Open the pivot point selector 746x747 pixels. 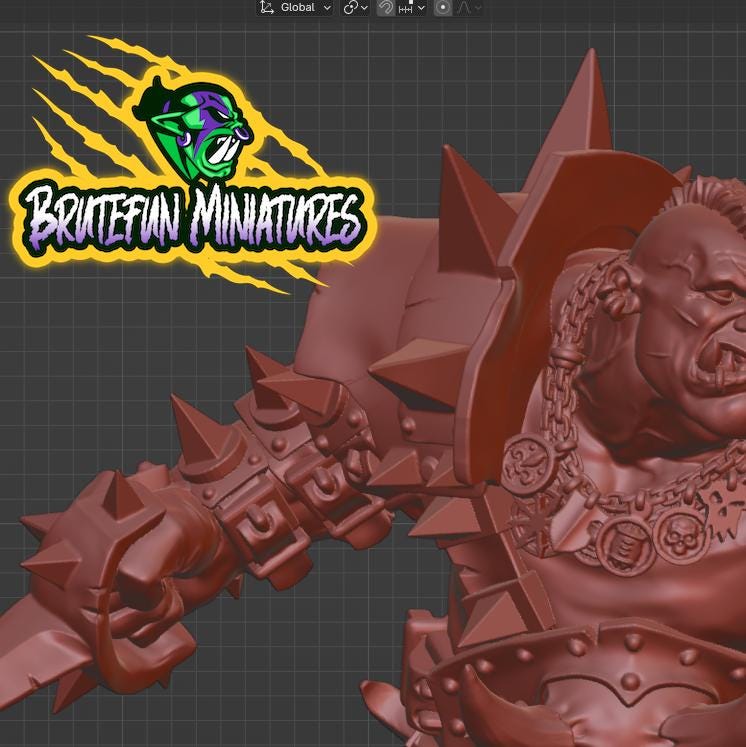pos(355,8)
